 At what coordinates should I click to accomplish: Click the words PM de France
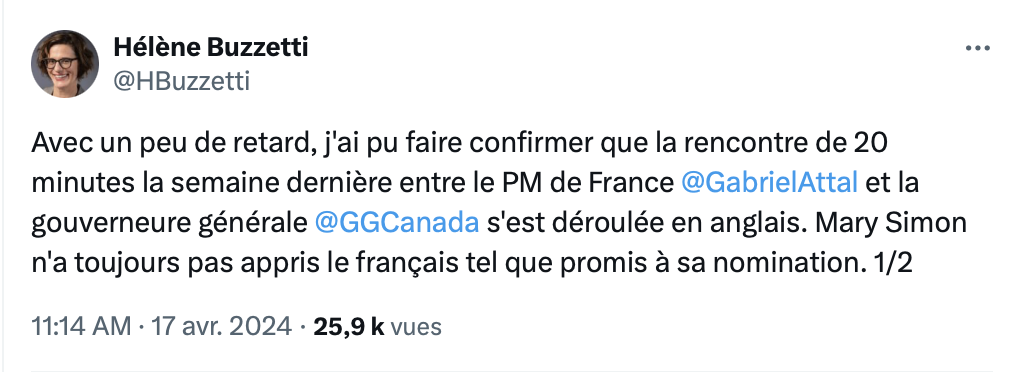click(x=588, y=182)
